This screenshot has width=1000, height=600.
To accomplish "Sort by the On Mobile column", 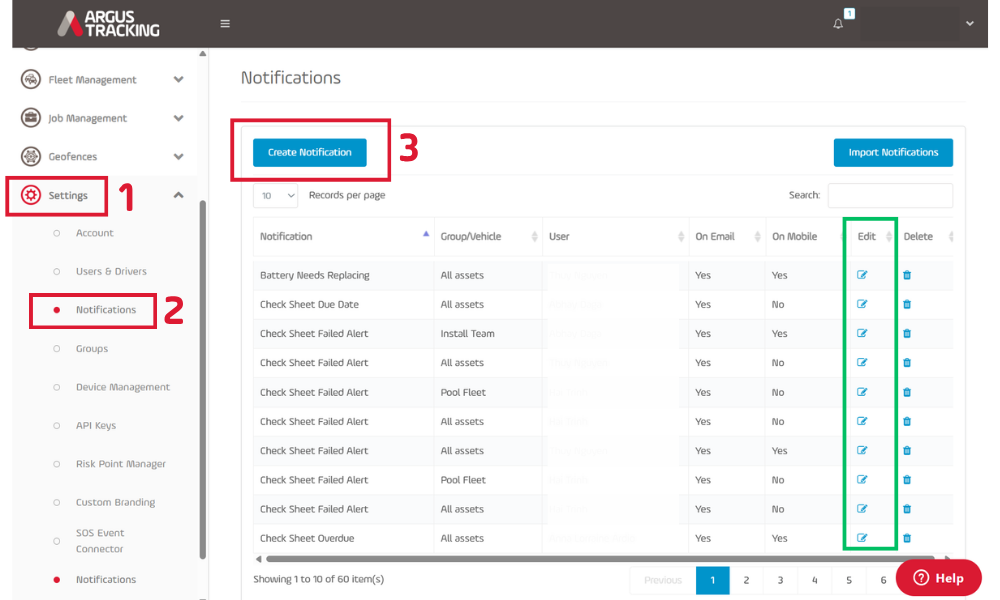I will 804,237.
